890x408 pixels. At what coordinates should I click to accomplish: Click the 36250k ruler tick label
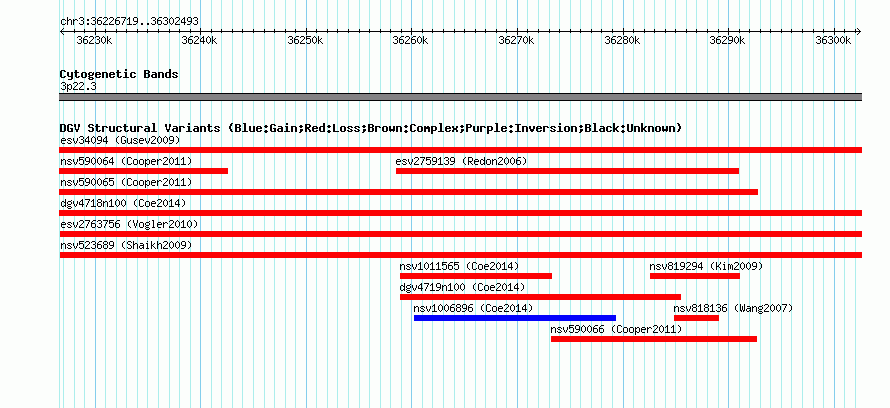(x=305, y=41)
